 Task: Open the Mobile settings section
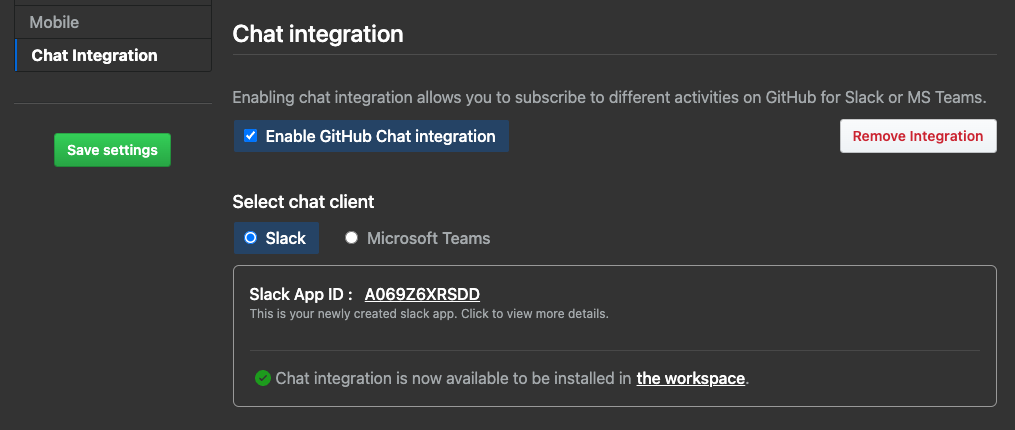point(54,22)
